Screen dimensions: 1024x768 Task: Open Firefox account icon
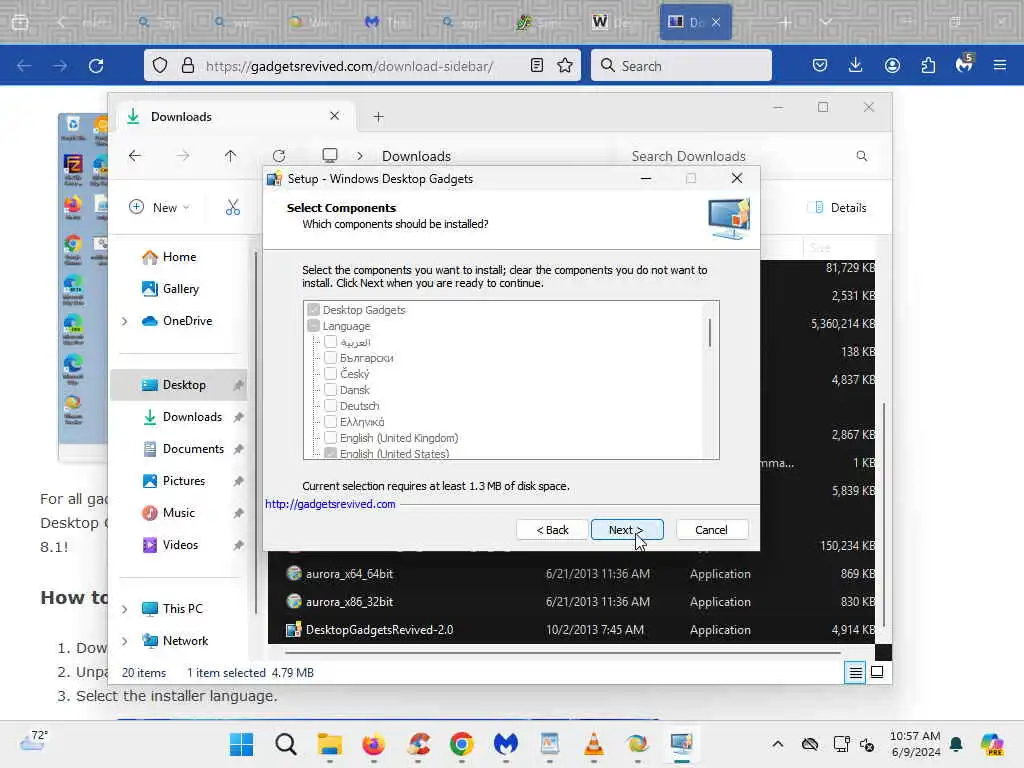(892, 65)
